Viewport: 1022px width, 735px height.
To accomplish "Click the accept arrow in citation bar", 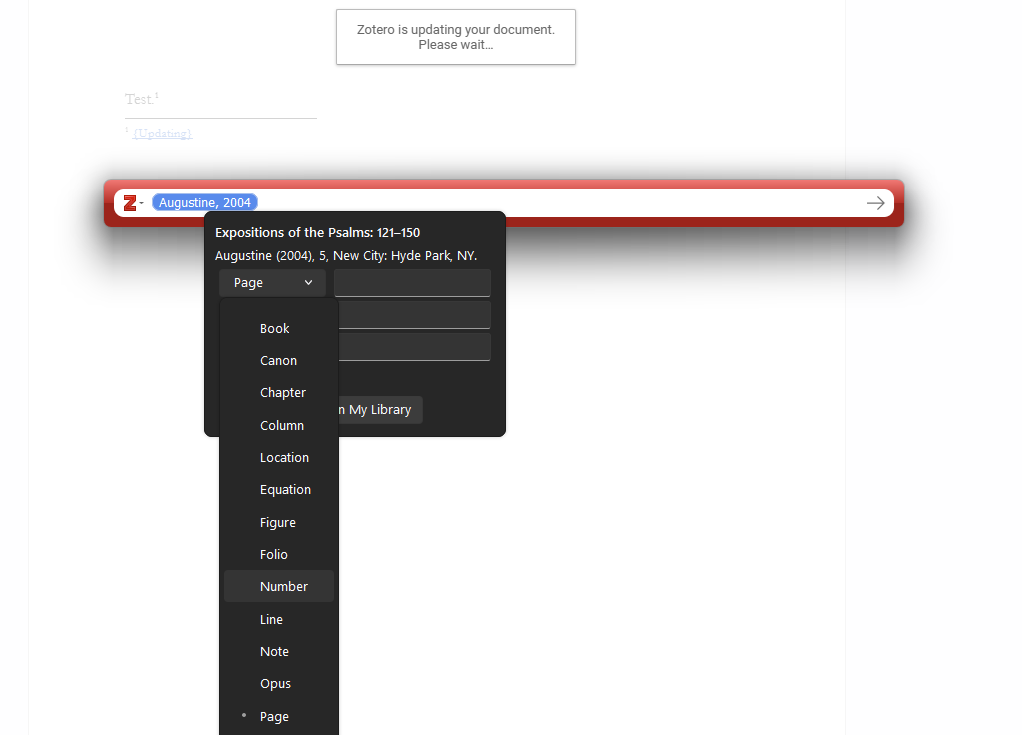I will tap(875, 203).
